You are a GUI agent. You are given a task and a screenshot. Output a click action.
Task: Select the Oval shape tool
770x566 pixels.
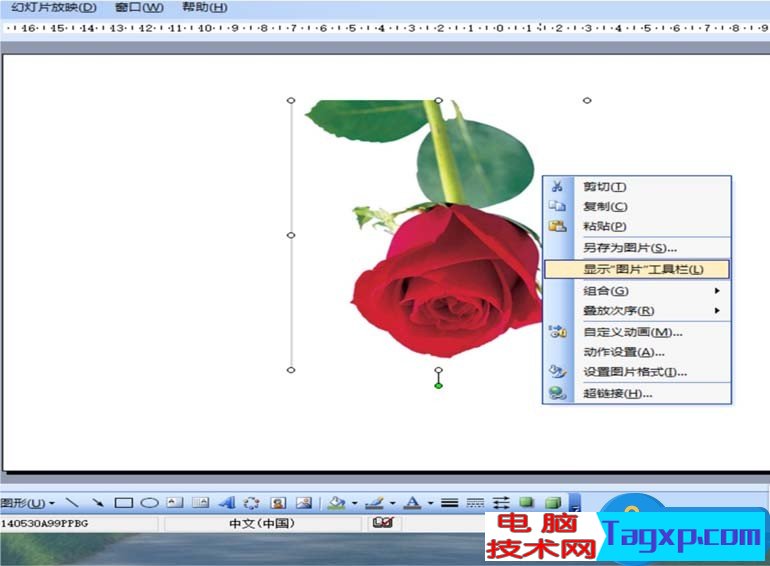[149, 503]
